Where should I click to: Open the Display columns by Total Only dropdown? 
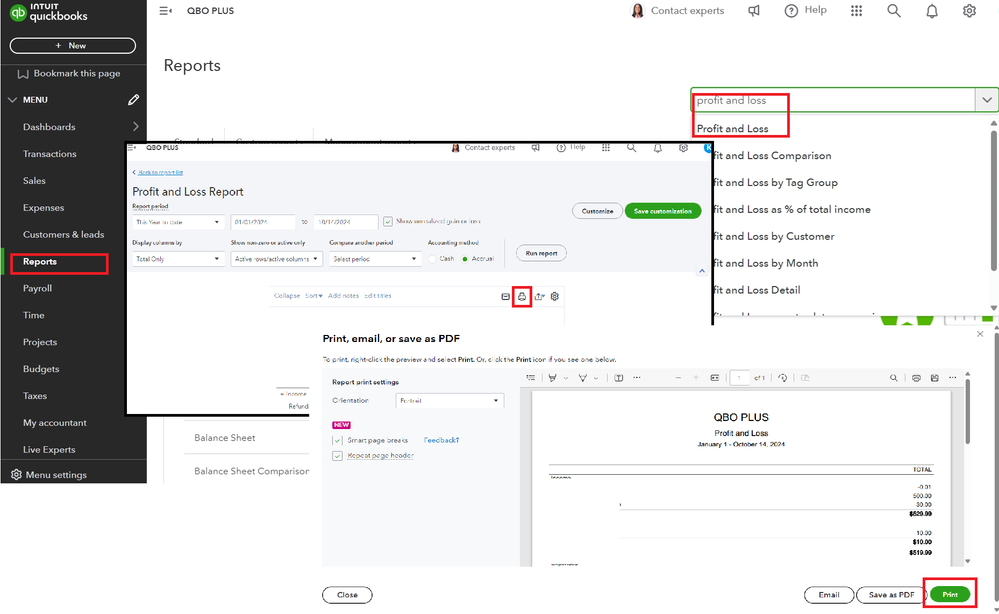[x=178, y=259]
